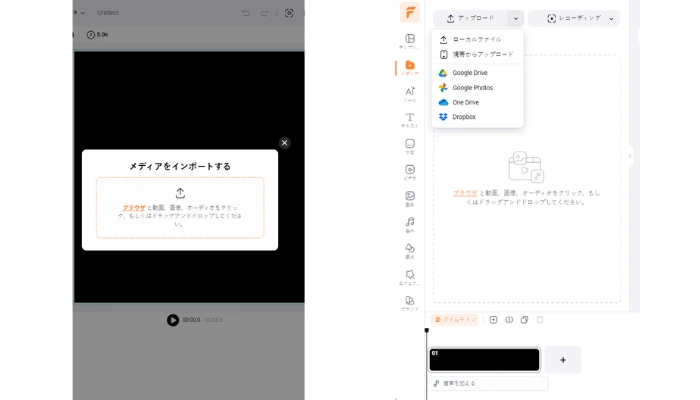
Task: Click the 00:00.0 playback time text
Action: pyautogui.click(x=191, y=320)
